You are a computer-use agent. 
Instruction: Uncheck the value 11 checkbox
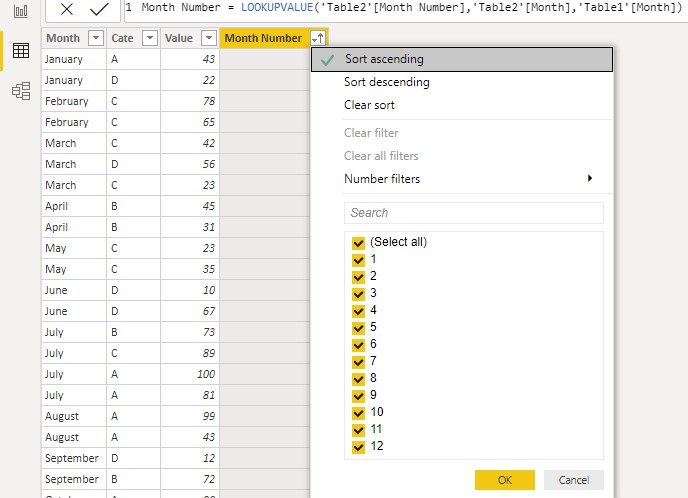(x=358, y=430)
